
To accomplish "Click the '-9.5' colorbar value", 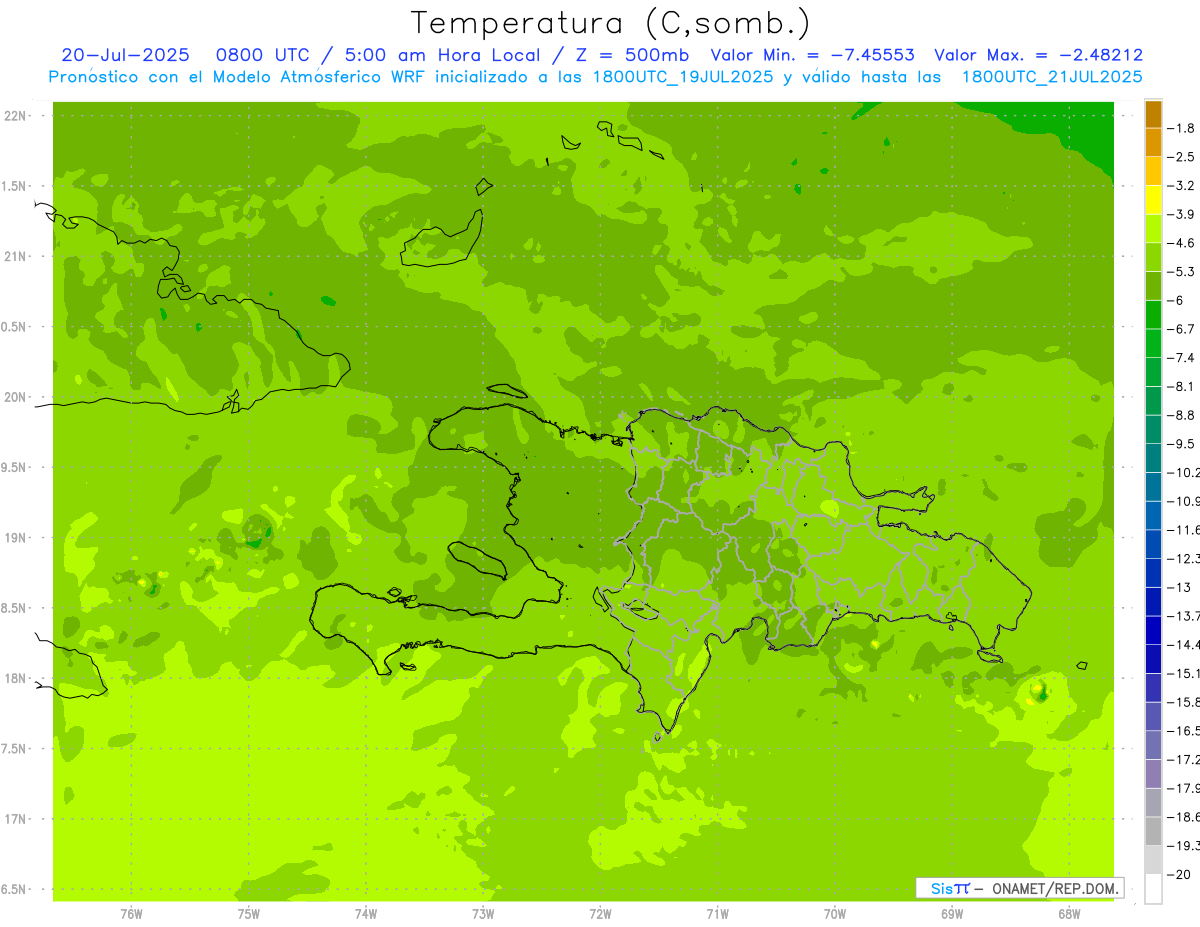I will (1180, 444).
